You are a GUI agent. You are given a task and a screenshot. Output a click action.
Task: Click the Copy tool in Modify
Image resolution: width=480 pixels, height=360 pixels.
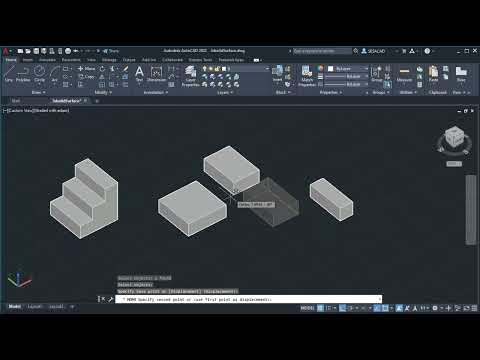[x=86, y=77]
